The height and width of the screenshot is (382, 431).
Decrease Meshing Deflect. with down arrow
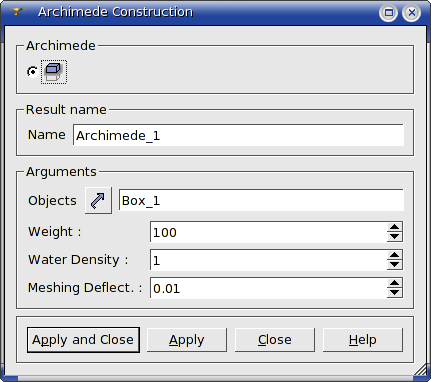395,293
